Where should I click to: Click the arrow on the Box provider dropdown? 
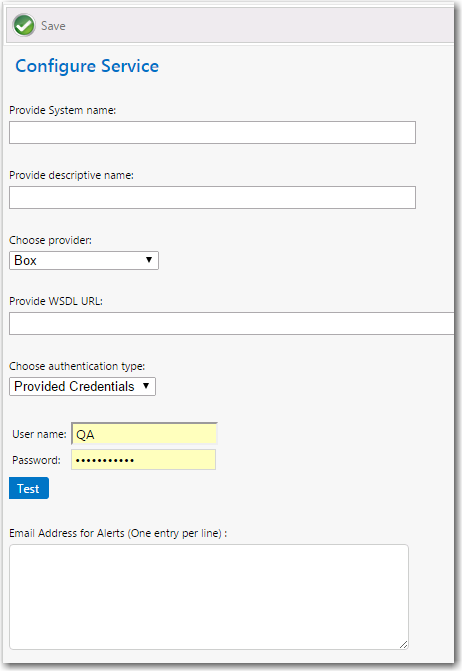tap(149, 260)
